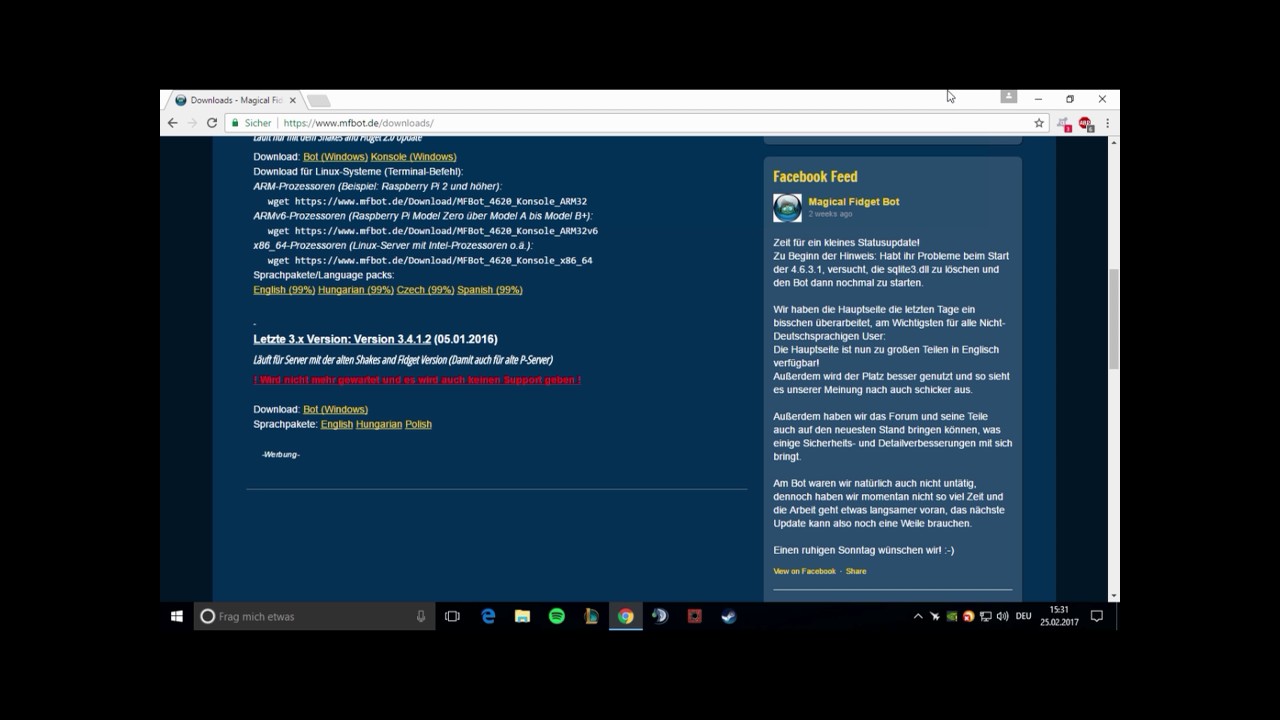Screen dimensions: 1280x720
Task: Click the Share link in the Facebook feed
Action: pos(856,571)
